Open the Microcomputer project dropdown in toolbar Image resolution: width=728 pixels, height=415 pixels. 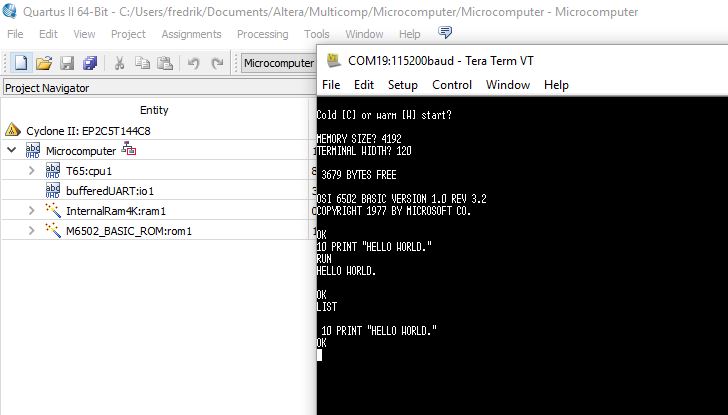(279, 63)
